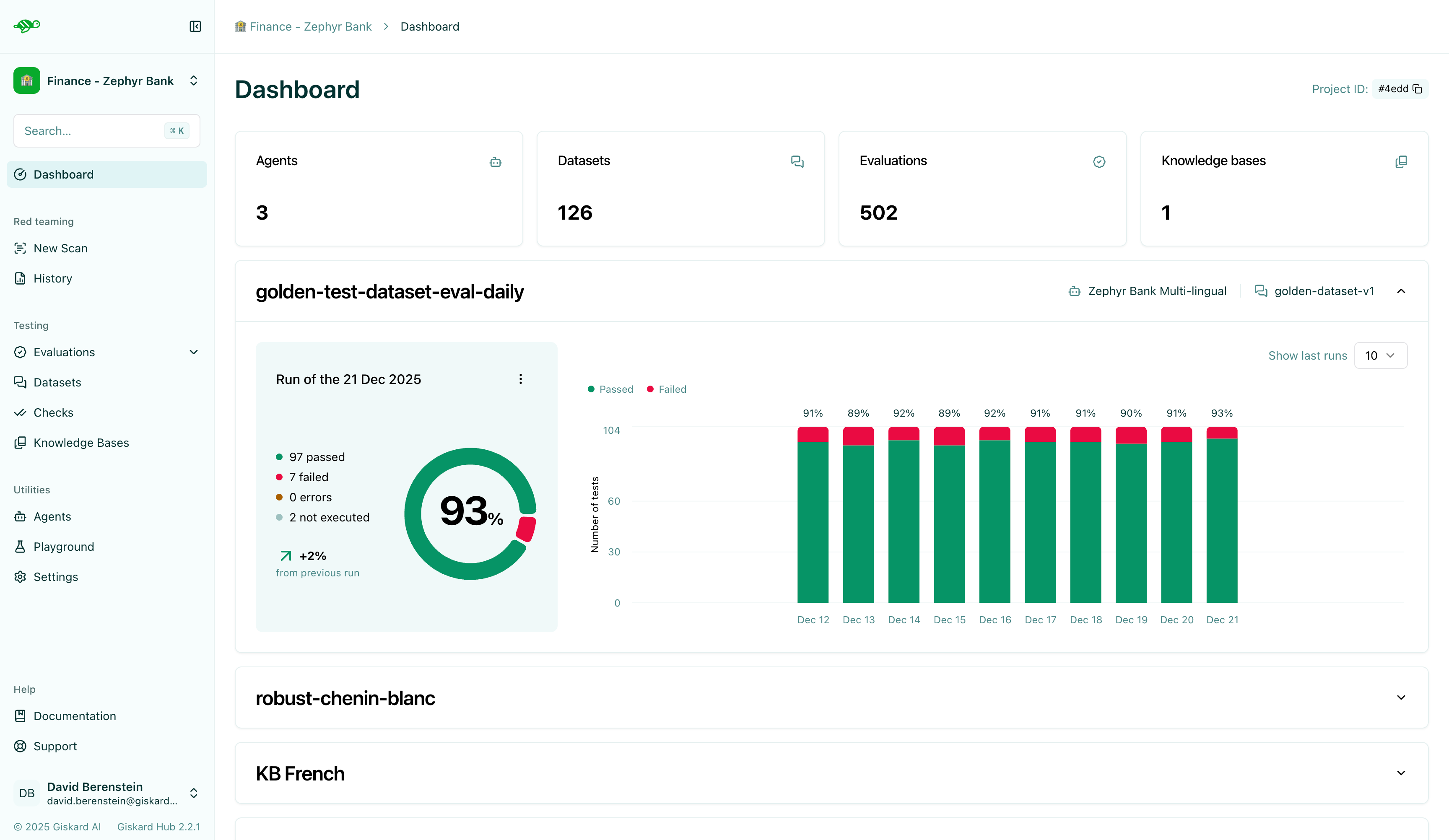The image size is (1449, 840).
Task: Copy the project ID using the copy icon
Action: pyautogui.click(x=1418, y=89)
